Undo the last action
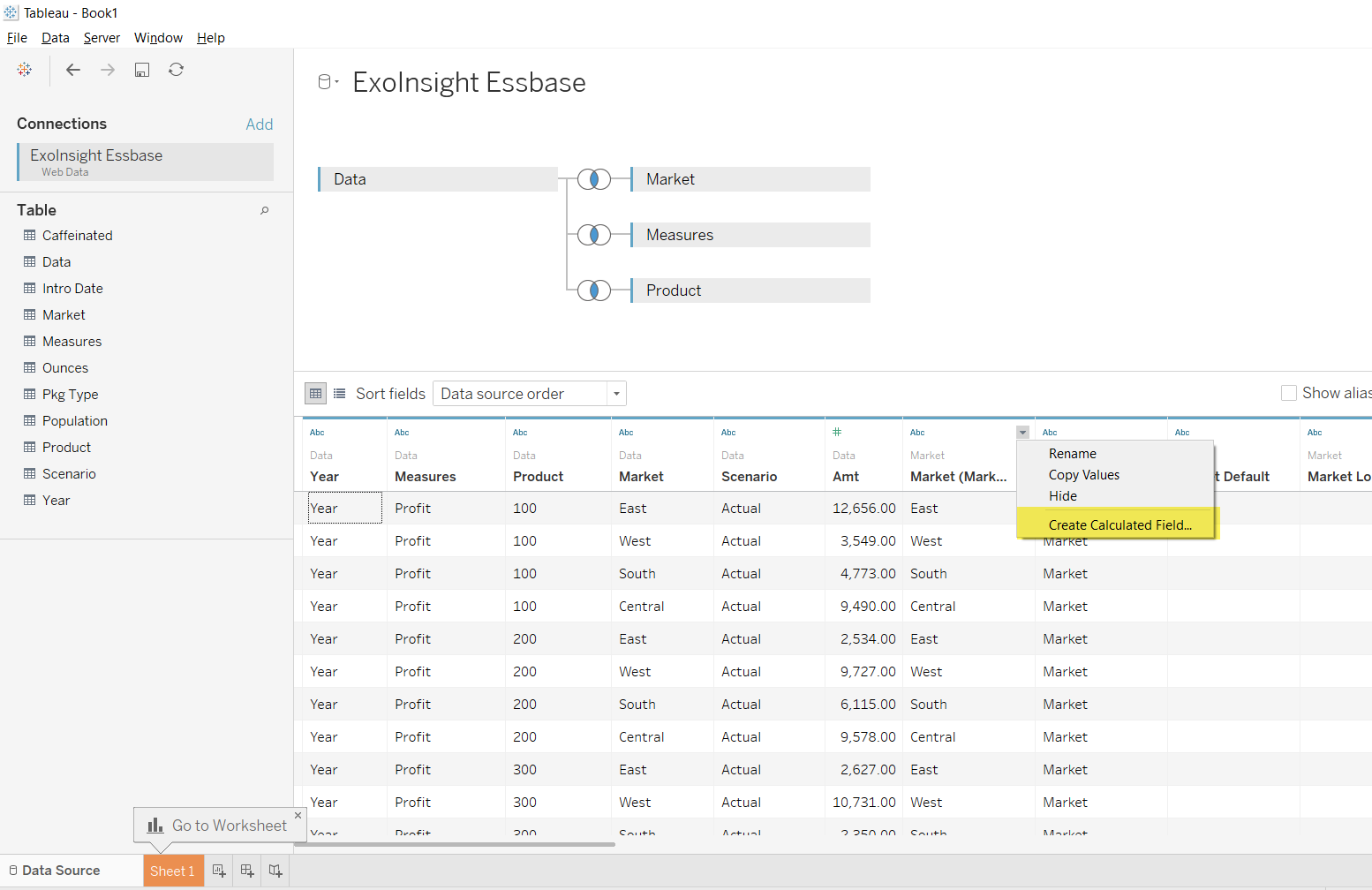The width and height of the screenshot is (1372, 890). [x=73, y=70]
